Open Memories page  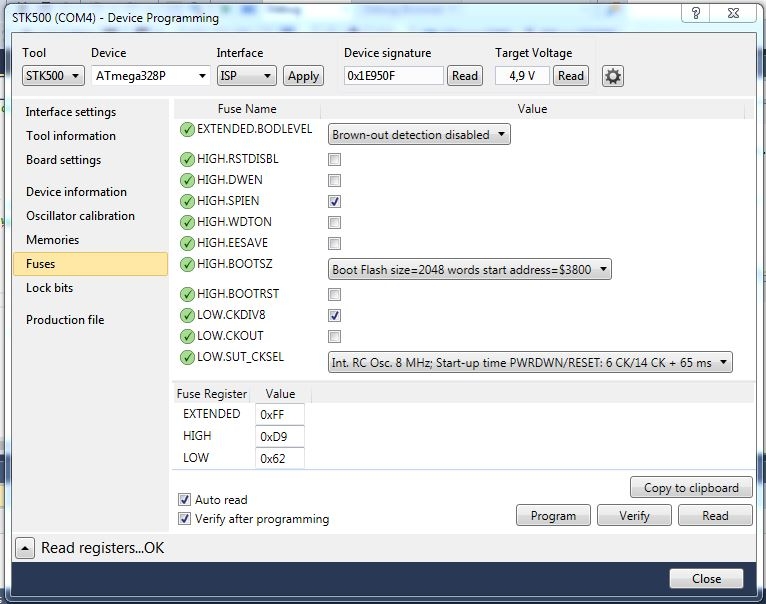pyautogui.click(x=52, y=239)
